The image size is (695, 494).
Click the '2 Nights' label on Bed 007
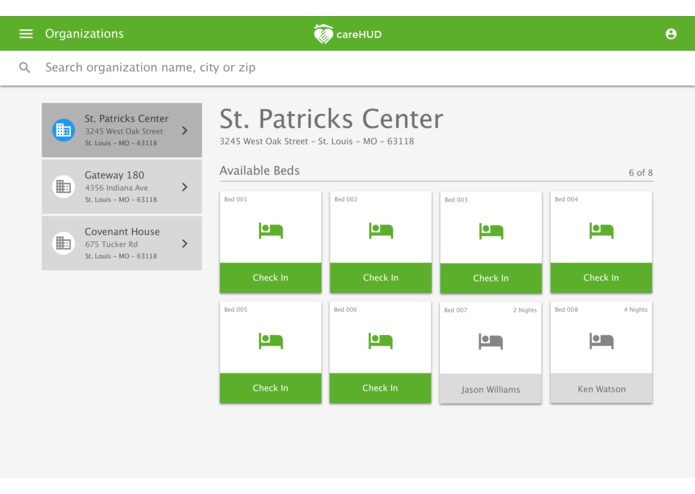[525, 310]
